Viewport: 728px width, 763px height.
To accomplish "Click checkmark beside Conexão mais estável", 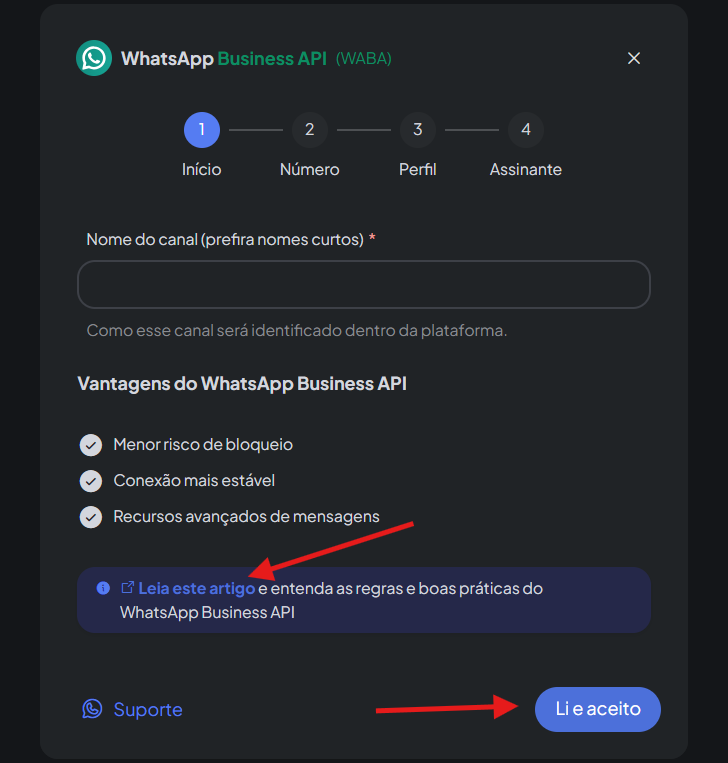I will point(91,481).
